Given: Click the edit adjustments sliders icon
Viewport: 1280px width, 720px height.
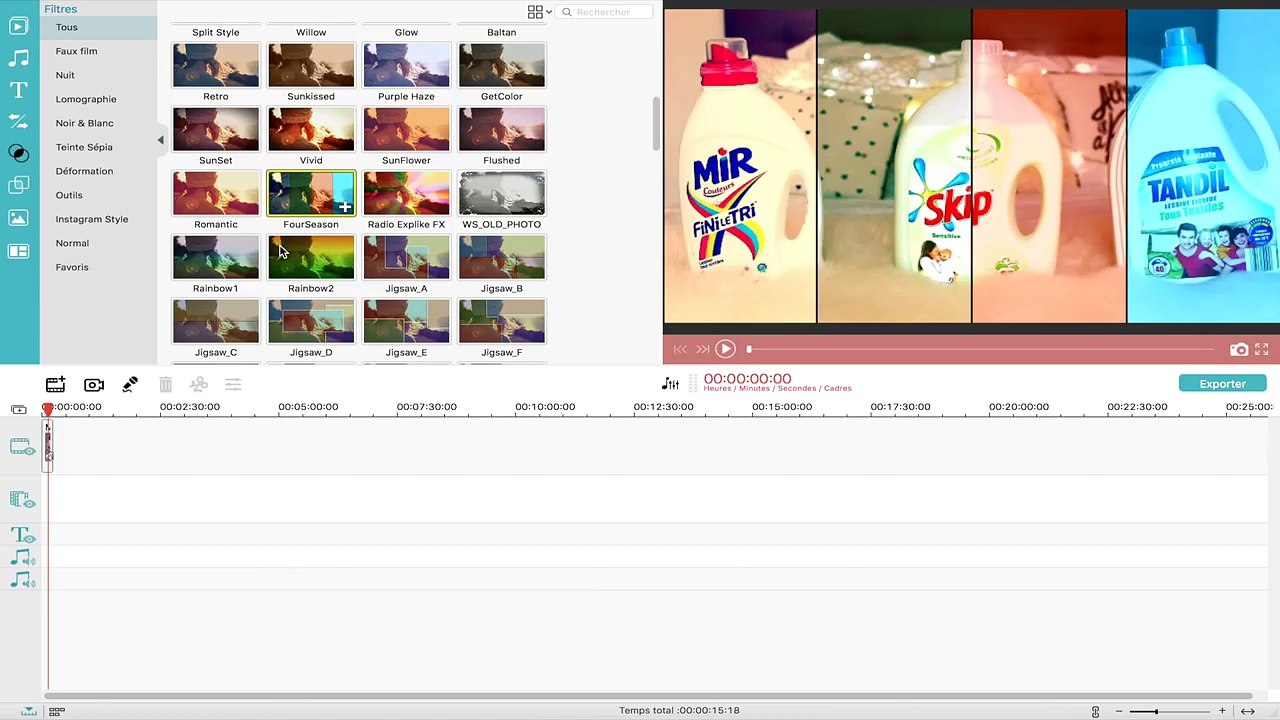Looking at the screenshot, I should (233, 384).
